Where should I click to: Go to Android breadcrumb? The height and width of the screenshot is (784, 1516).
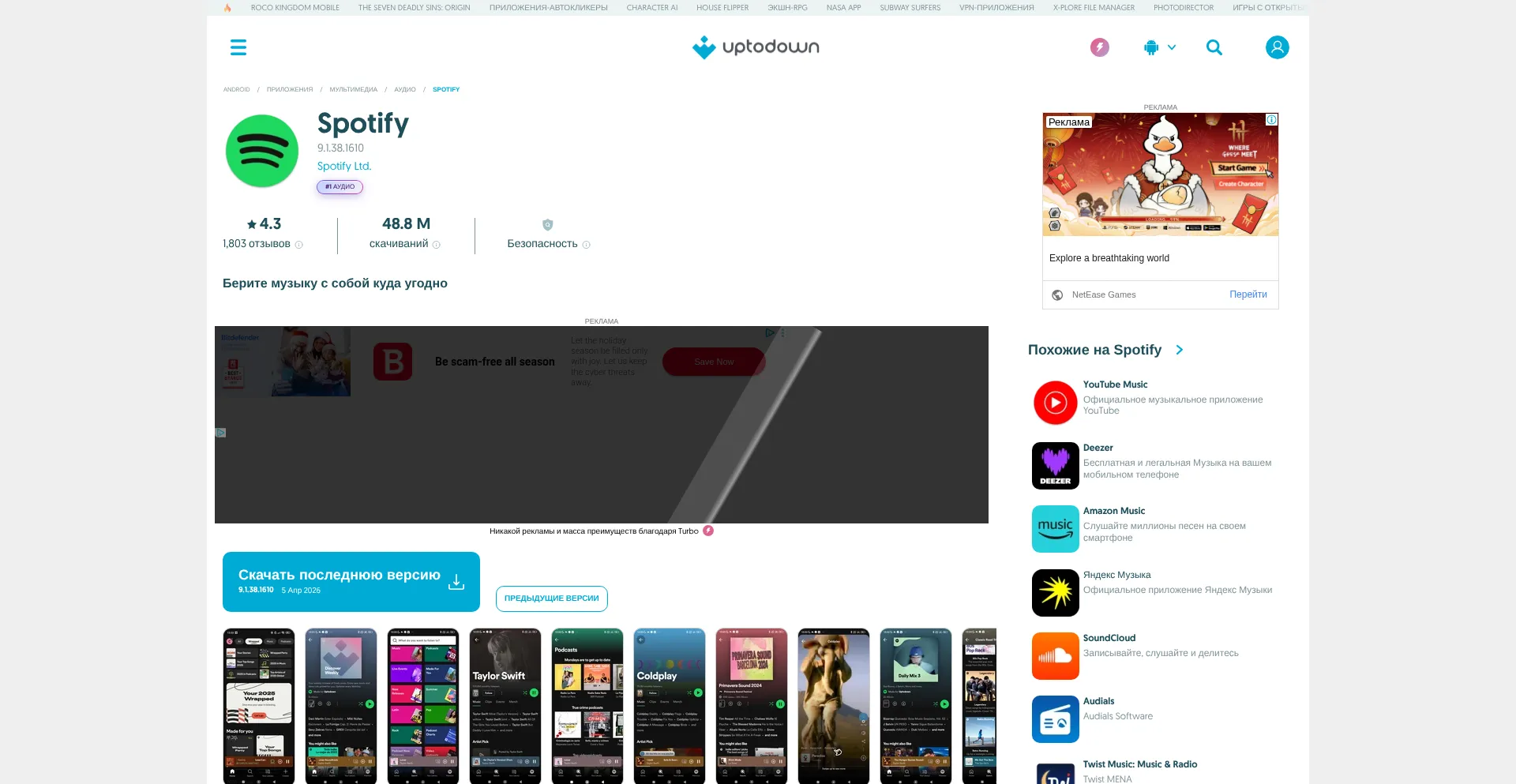pyautogui.click(x=236, y=89)
